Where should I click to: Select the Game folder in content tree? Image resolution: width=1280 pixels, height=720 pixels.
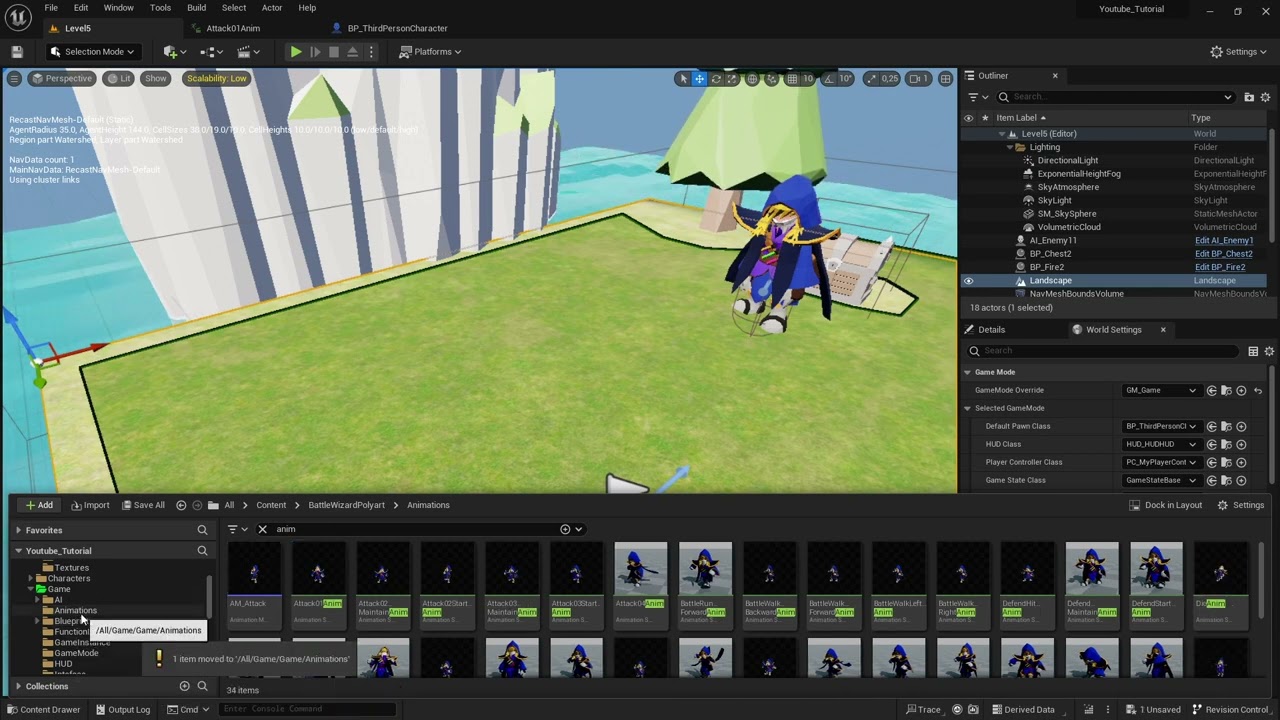(x=59, y=589)
